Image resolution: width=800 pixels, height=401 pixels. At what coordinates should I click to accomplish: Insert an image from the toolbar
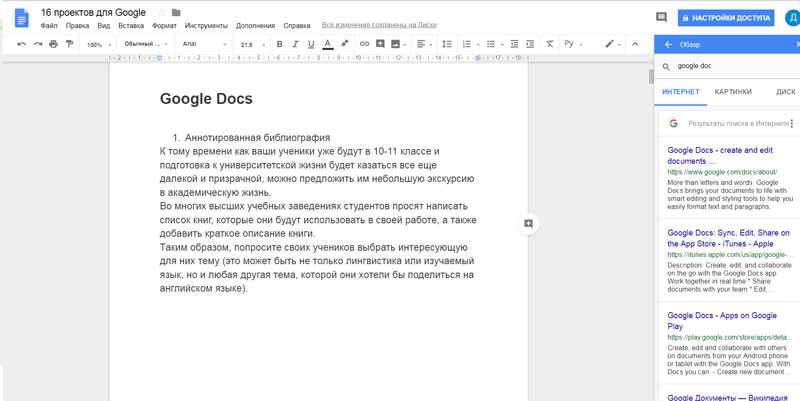click(x=395, y=44)
